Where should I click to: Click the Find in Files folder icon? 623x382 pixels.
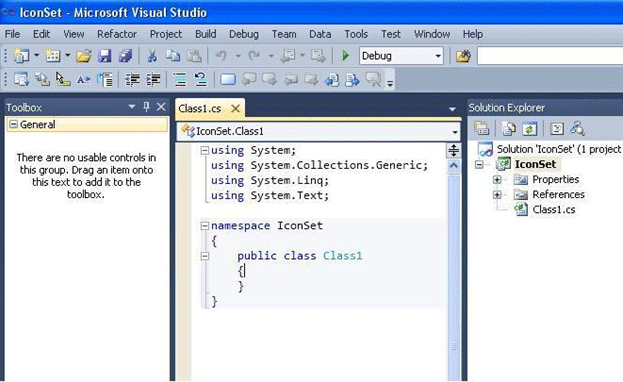click(x=463, y=56)
